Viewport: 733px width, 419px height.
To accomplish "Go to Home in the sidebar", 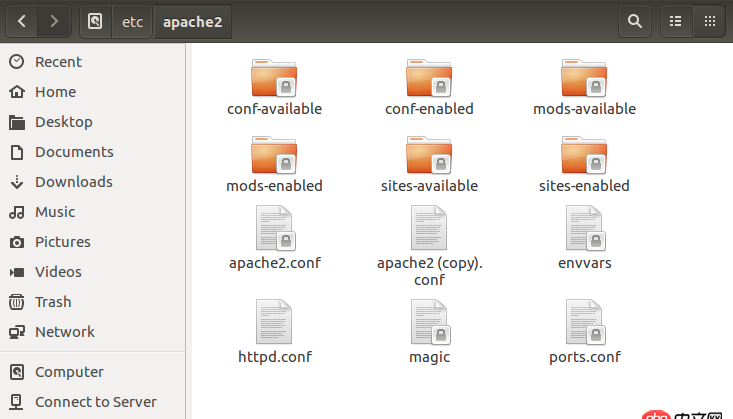I will (55, 92).
